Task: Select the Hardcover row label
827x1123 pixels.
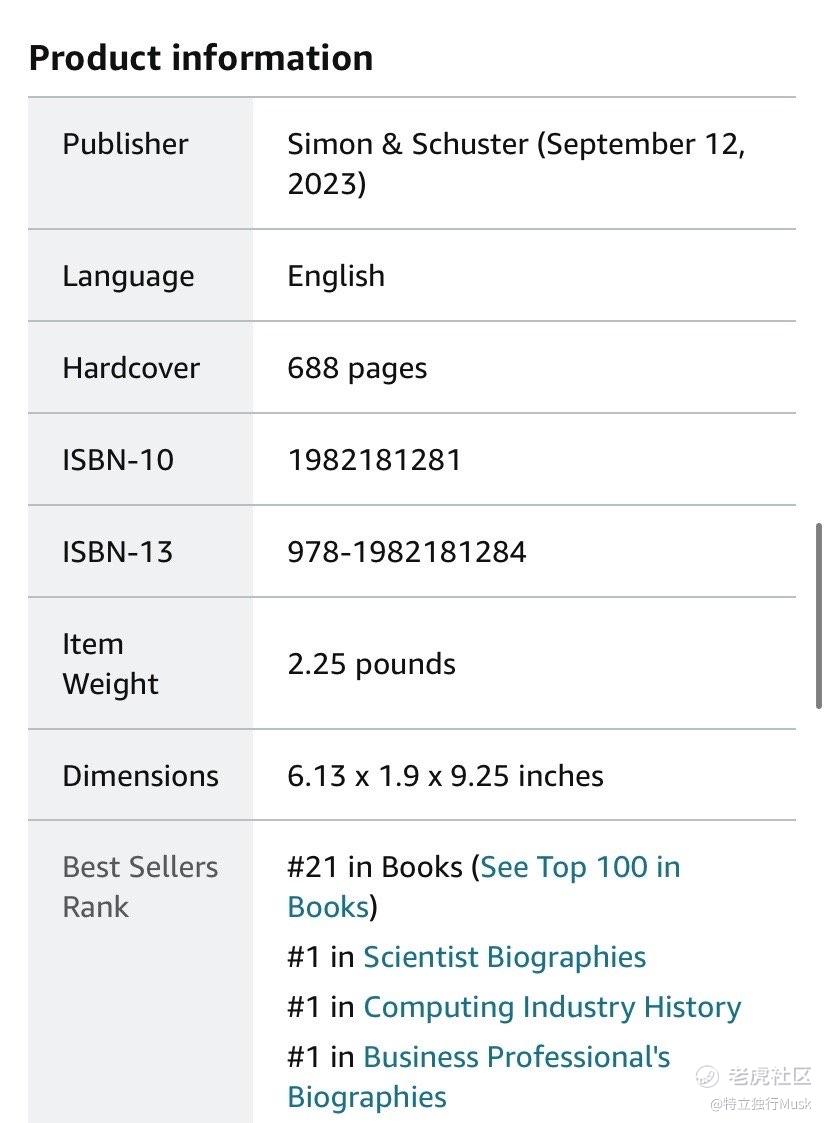Action: pyautogui.click(x=131, y=368)
